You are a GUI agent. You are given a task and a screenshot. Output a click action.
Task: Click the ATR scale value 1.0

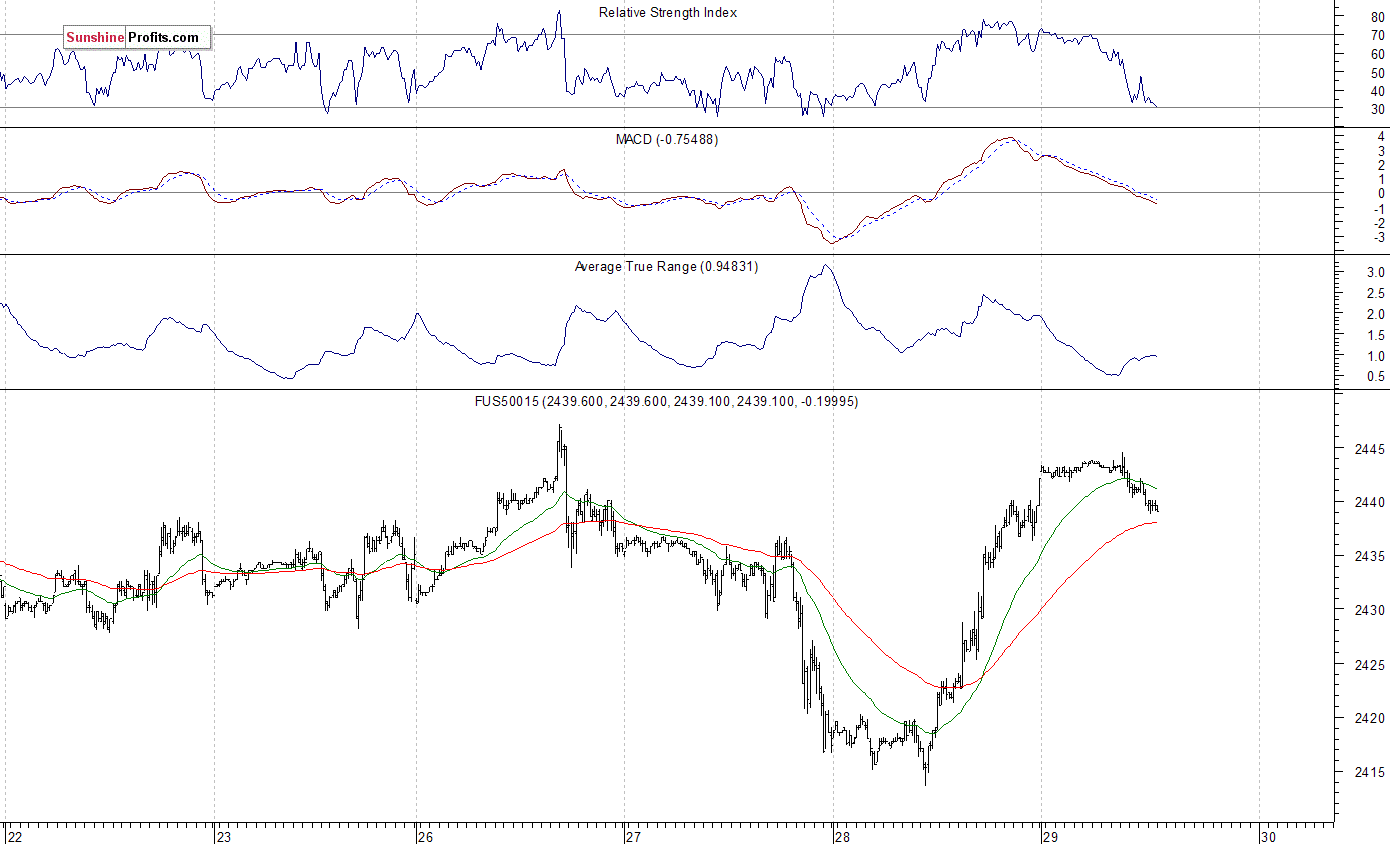click(1375, 356)
